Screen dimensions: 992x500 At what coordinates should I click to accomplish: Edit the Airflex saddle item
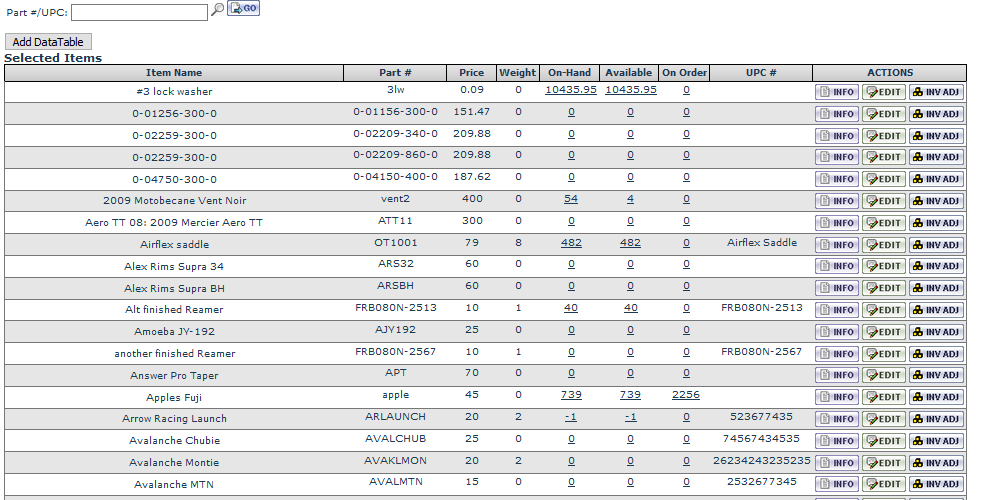(883, 245)
